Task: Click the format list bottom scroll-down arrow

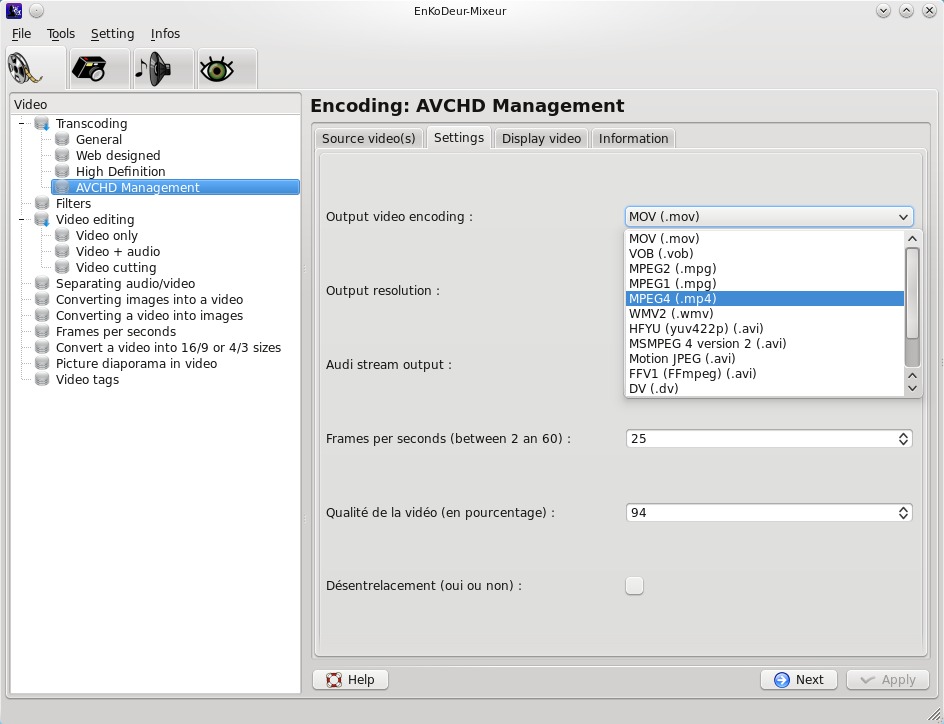Action: 913,388
